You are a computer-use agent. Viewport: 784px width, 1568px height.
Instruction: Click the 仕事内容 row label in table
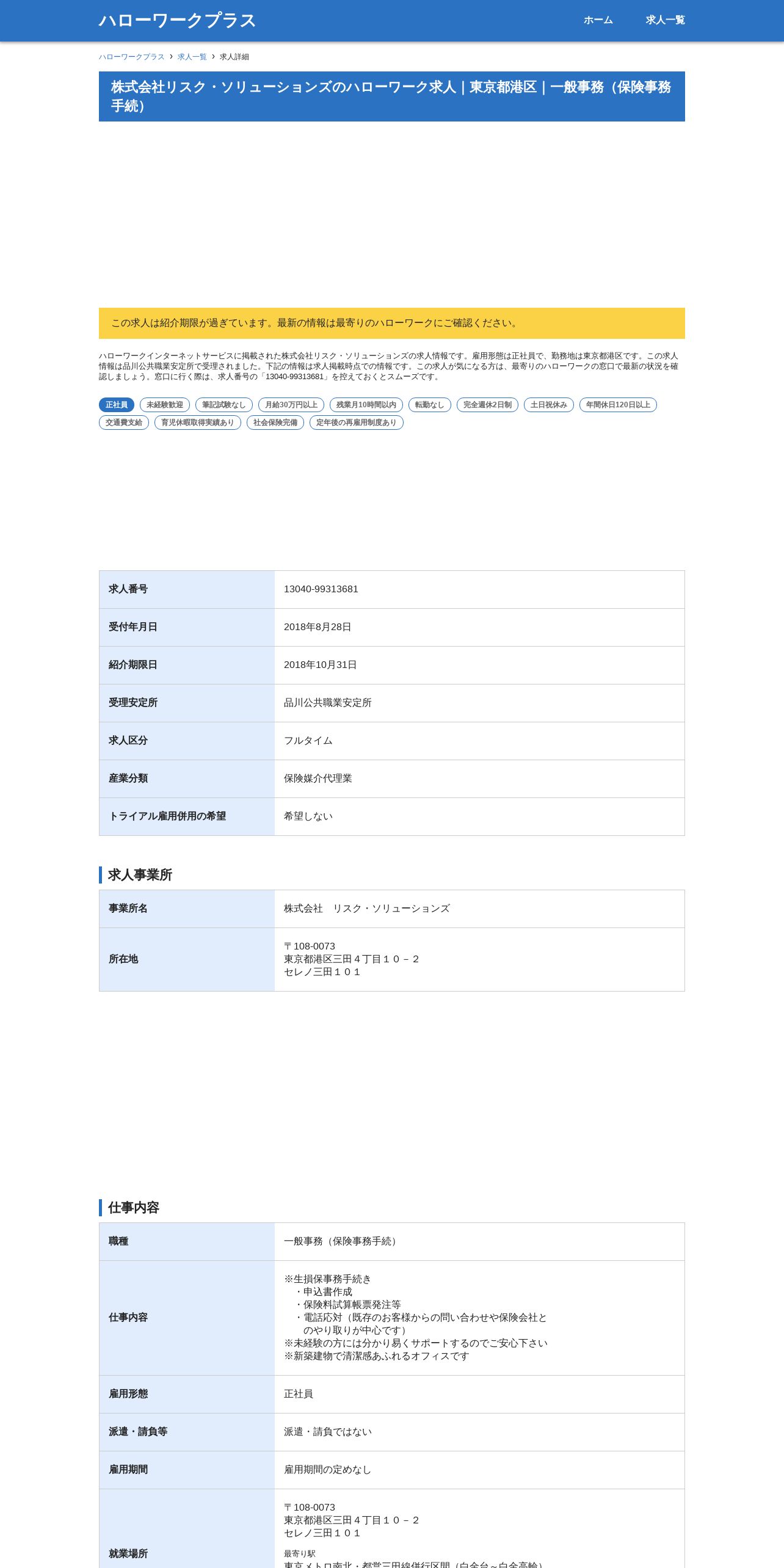tap(187, 1318)
